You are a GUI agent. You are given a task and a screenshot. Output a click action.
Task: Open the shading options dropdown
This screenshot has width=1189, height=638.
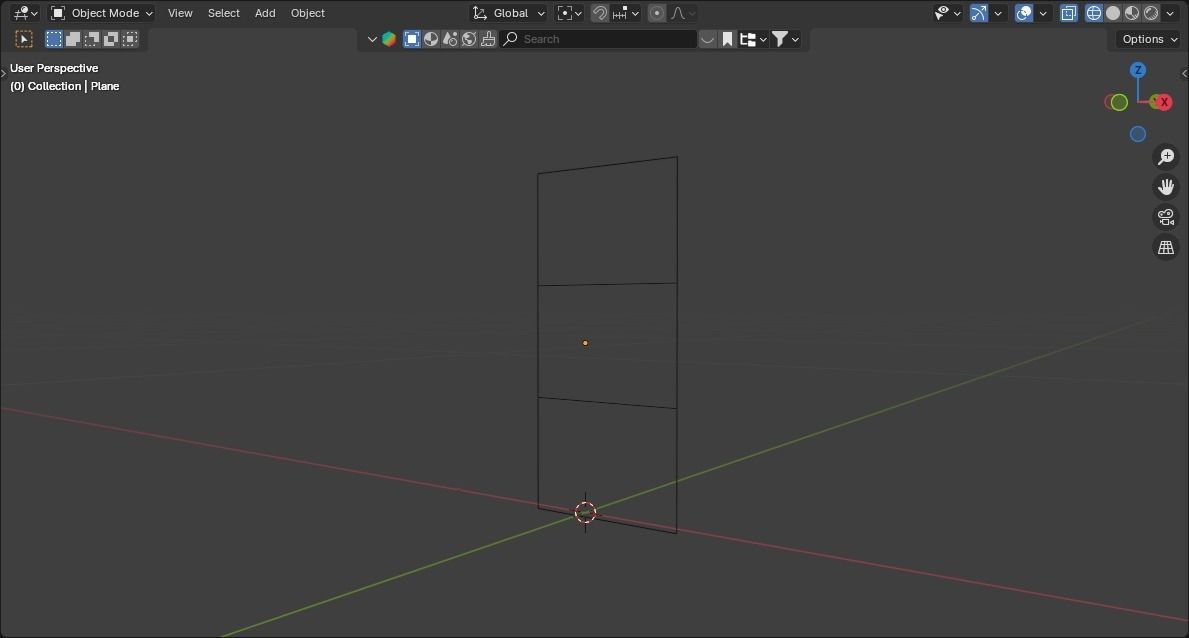(1169, 13)
